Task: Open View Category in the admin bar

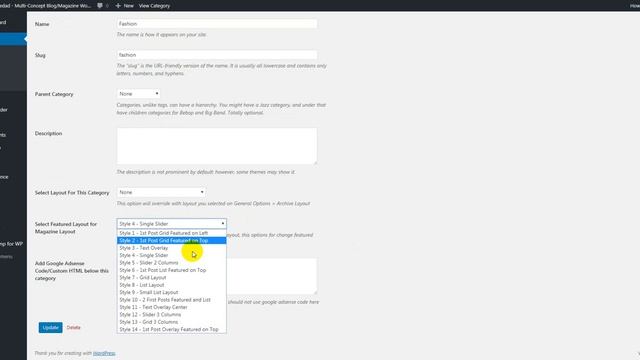Action: (154, 6)
